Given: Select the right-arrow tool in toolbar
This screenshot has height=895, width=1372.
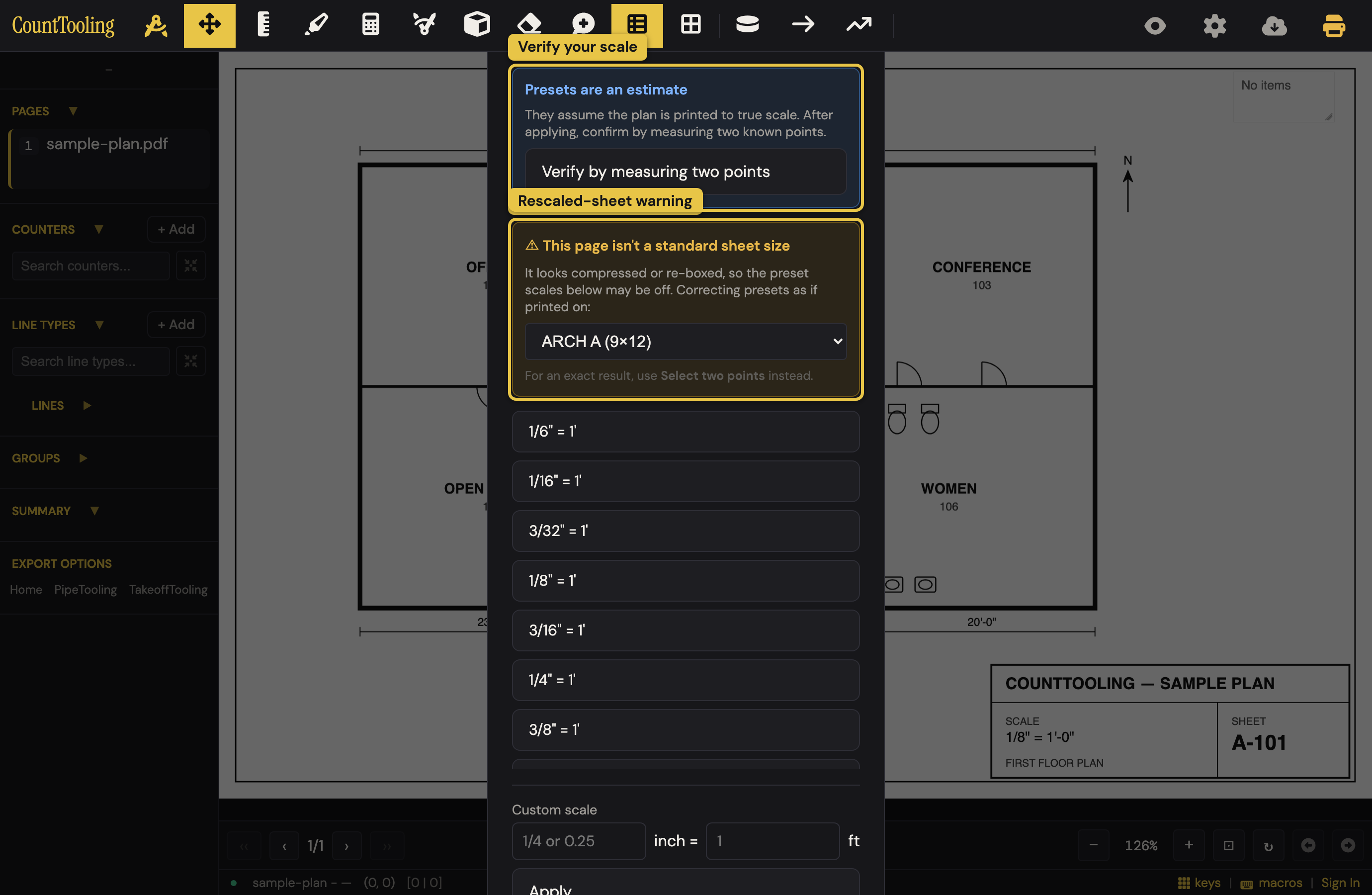Looking at the screenshot, I should coord(803,25).
